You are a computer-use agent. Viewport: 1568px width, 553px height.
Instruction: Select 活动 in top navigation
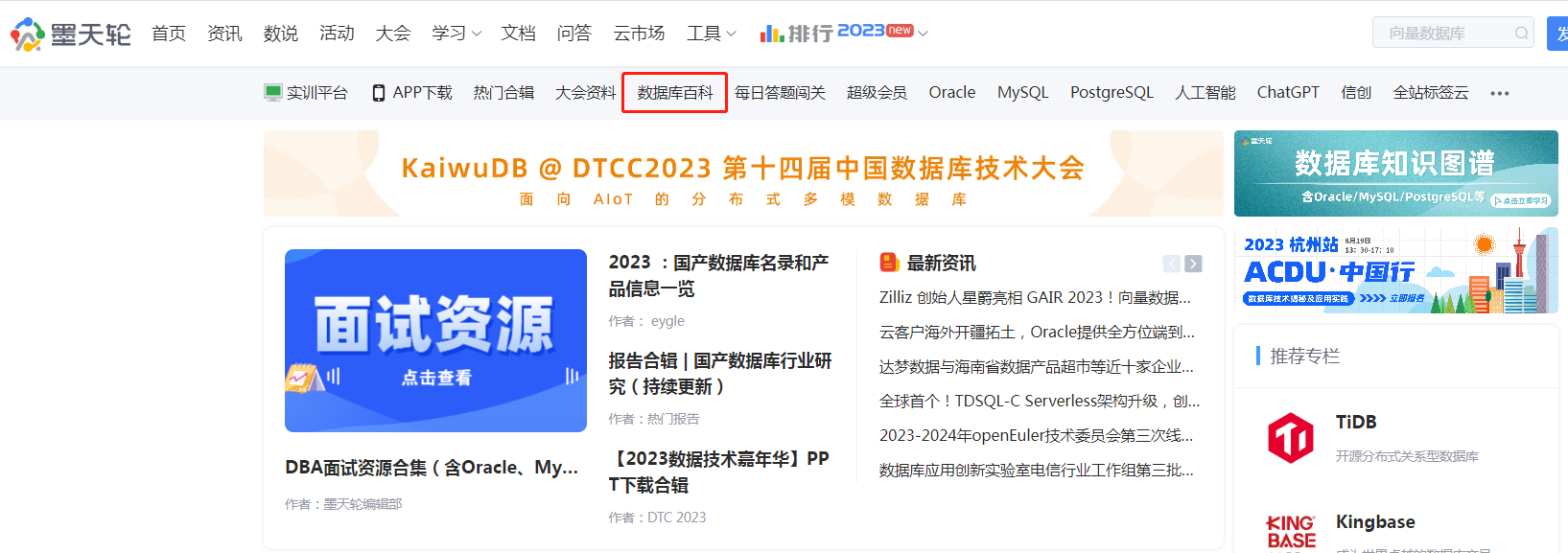click(x=337, y=34)
